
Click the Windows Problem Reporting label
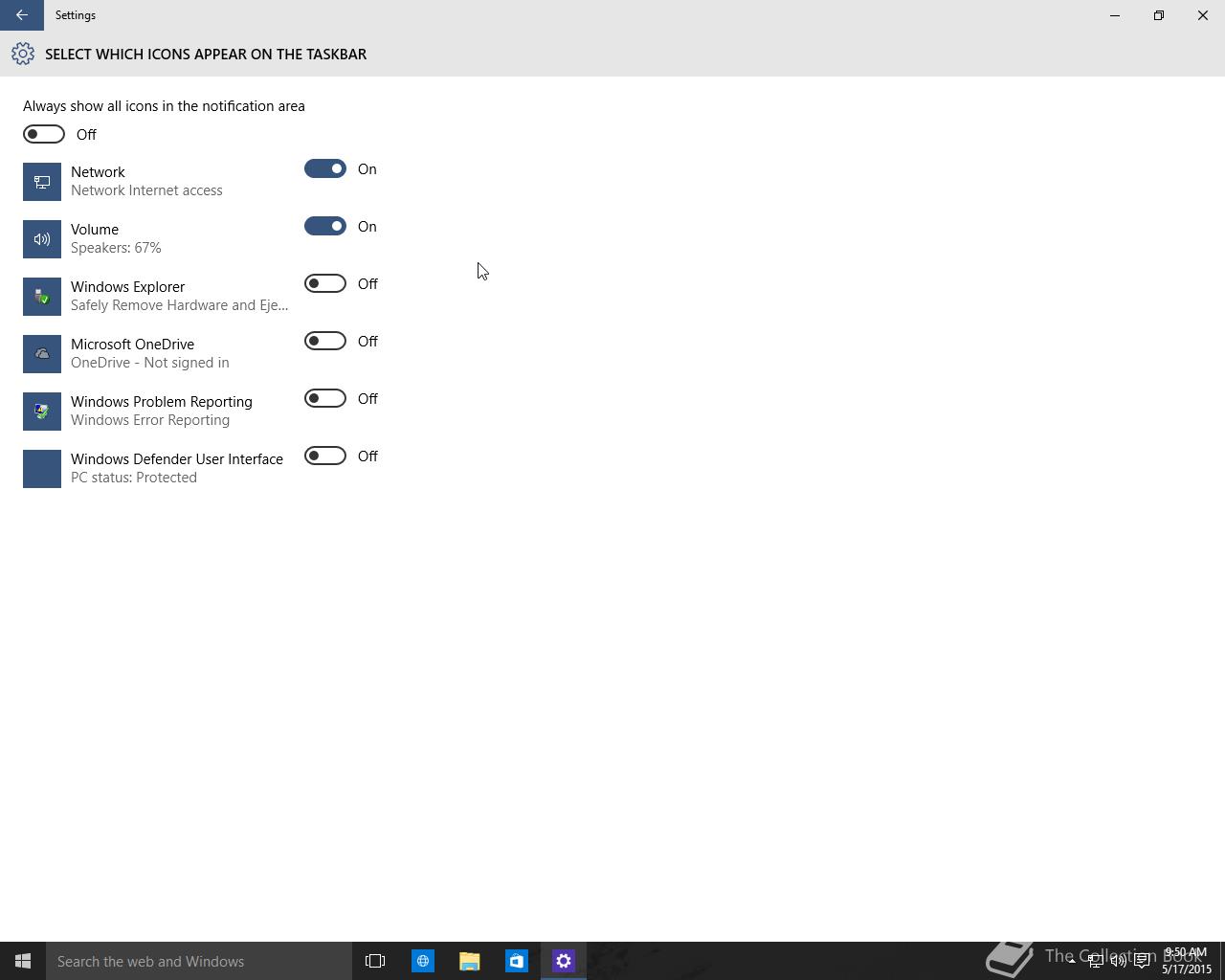click(162, 402)
